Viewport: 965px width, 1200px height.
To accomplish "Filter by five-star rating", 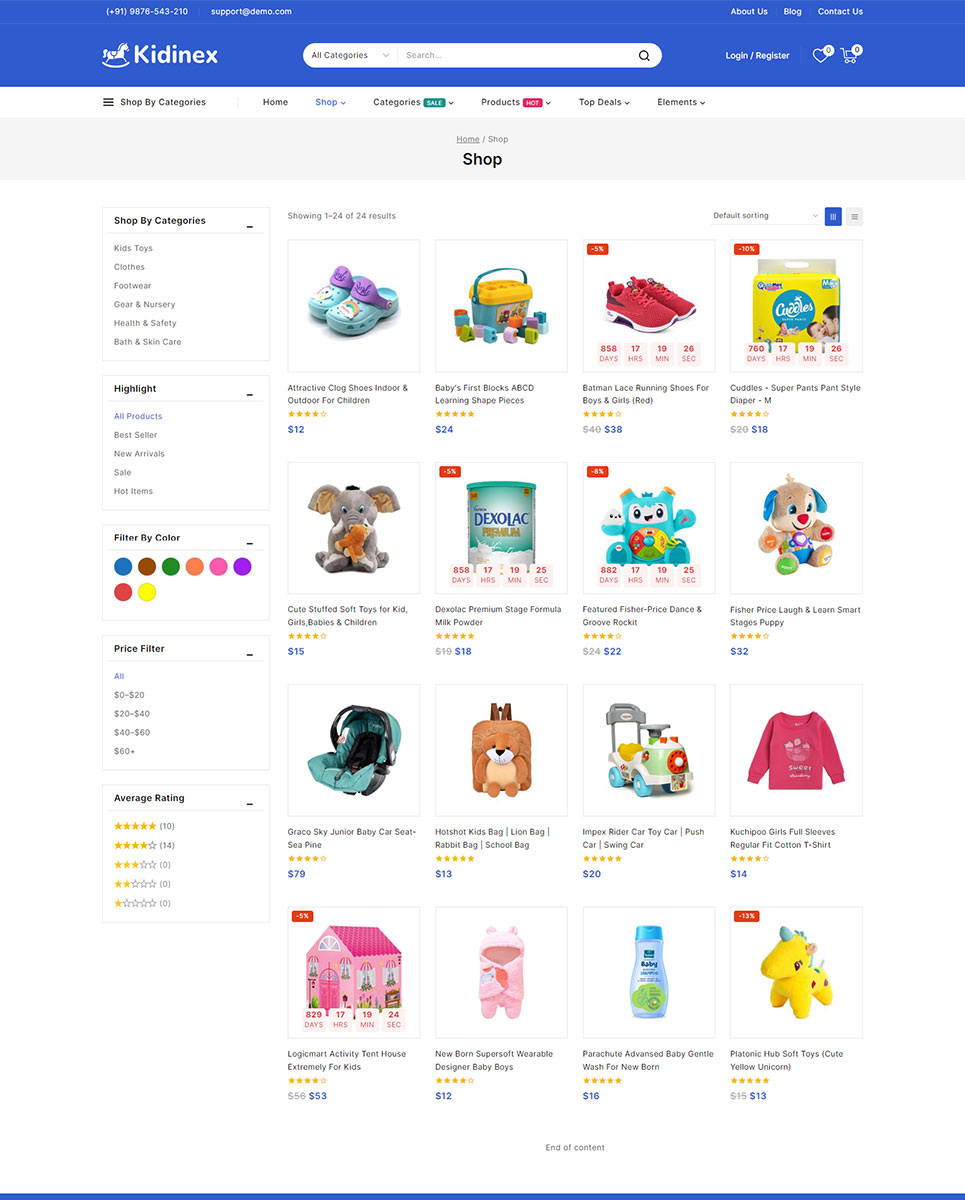I will pyautogui.click(x=144, y=826).
